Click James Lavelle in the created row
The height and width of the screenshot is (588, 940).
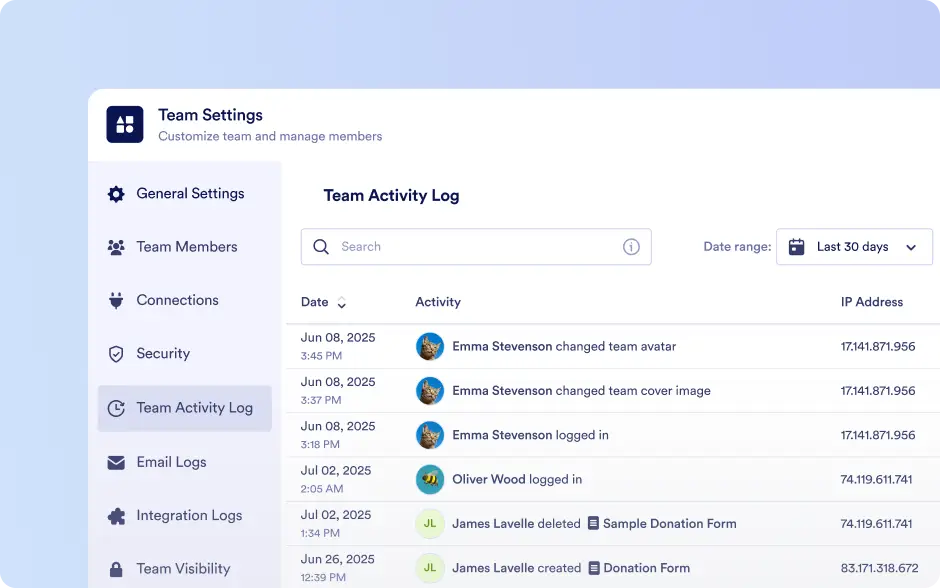pos(493,568)
